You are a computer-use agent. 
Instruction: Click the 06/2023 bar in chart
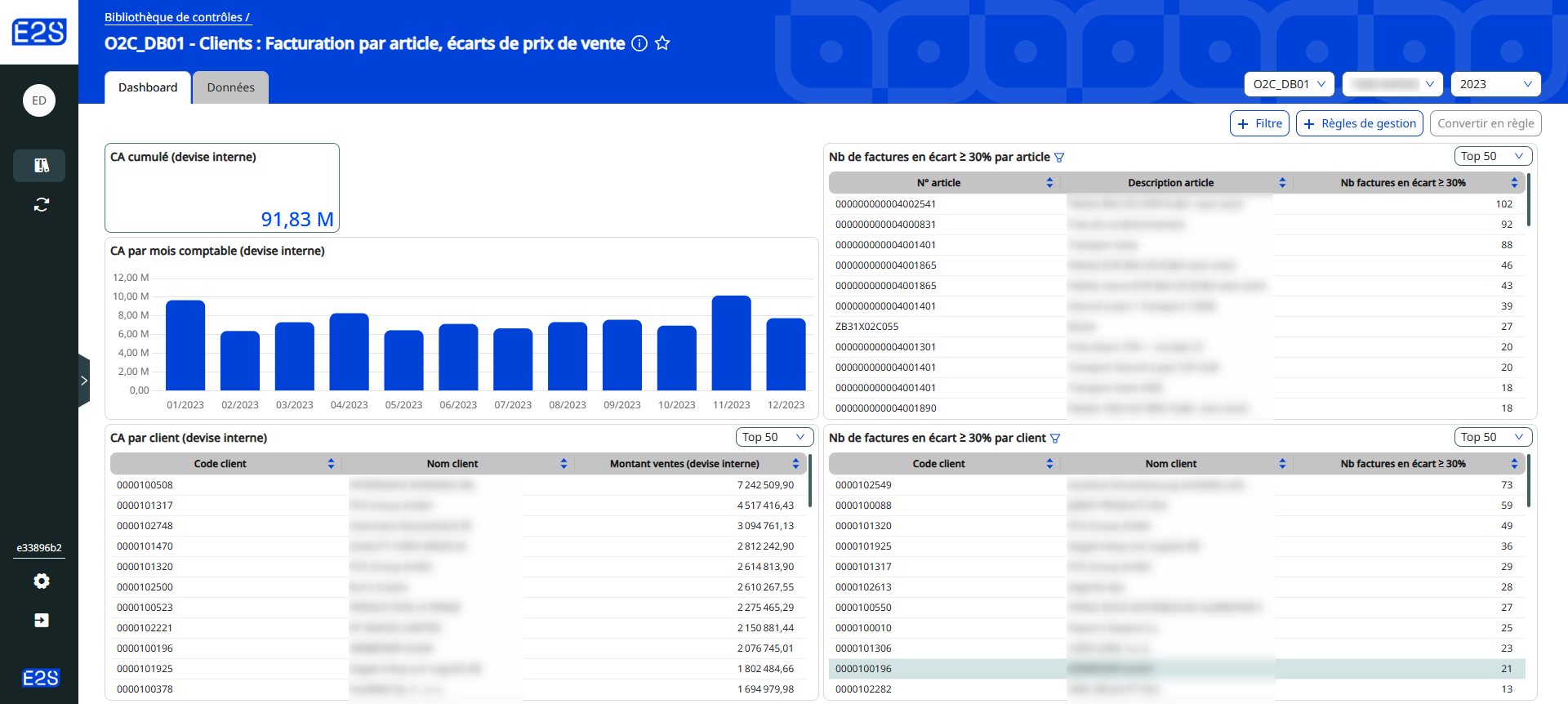pos(458,357)
